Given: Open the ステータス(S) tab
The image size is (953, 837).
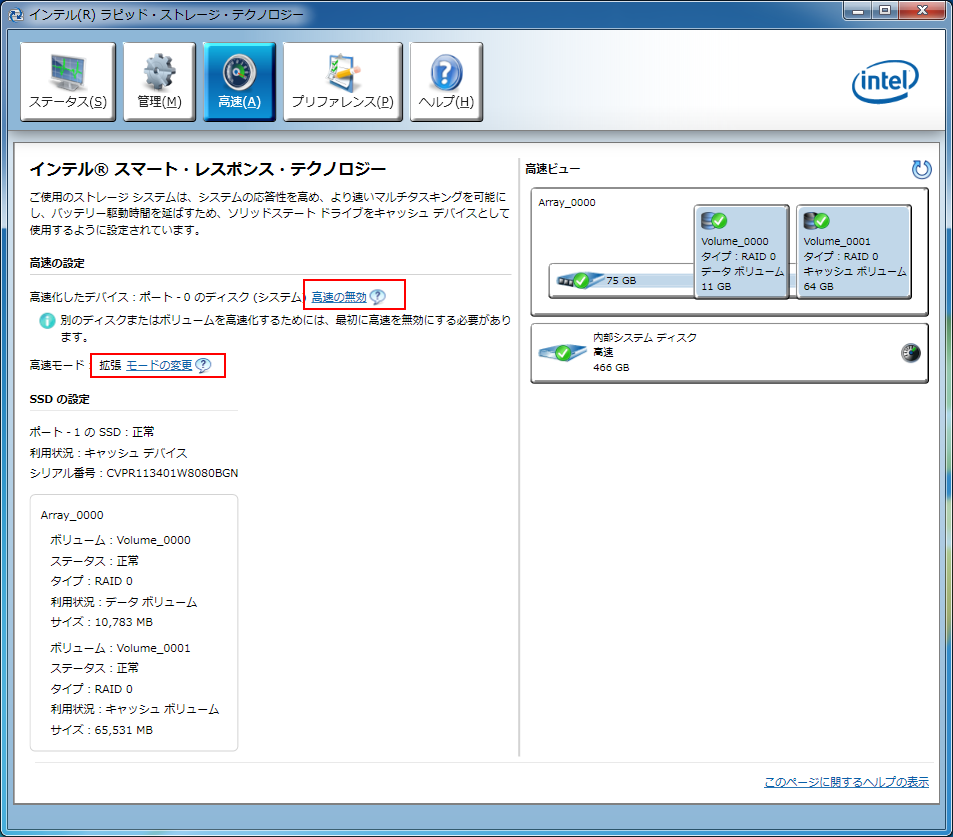Looking at the screenshot, I should [67, 82].
